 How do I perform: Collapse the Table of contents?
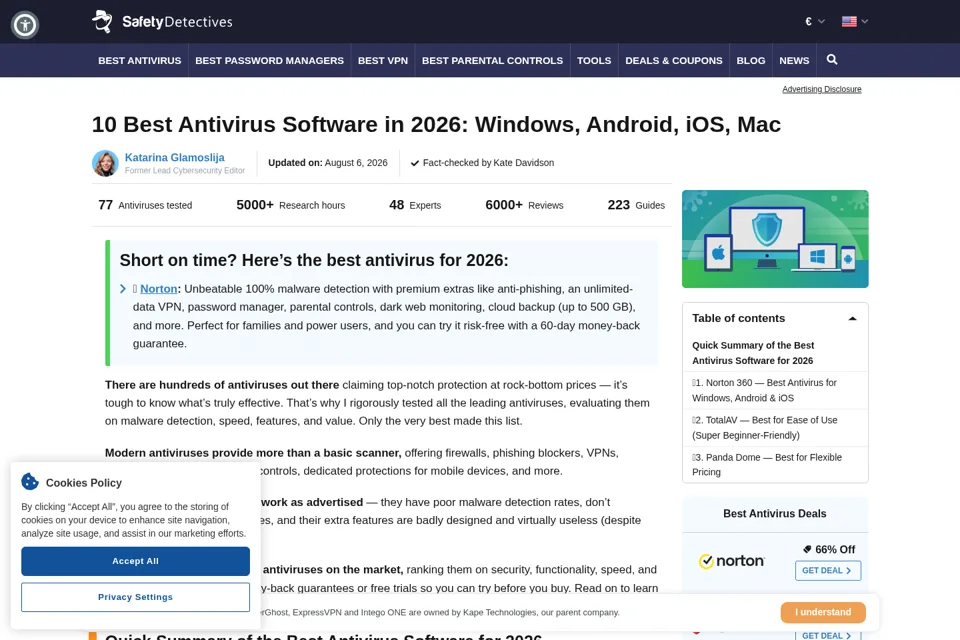tap(852, 318)
